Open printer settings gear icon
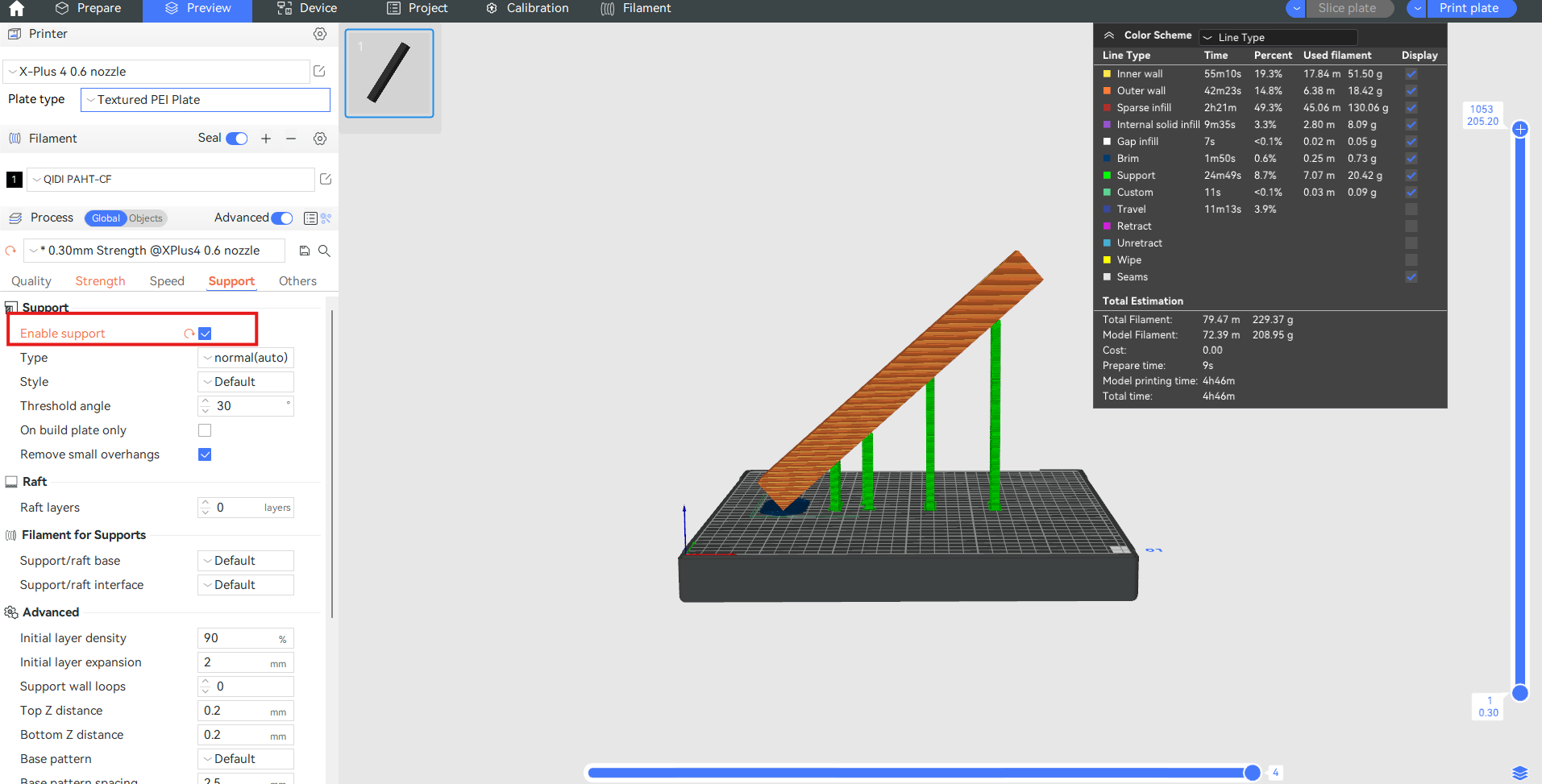 [x=320, y=34]
